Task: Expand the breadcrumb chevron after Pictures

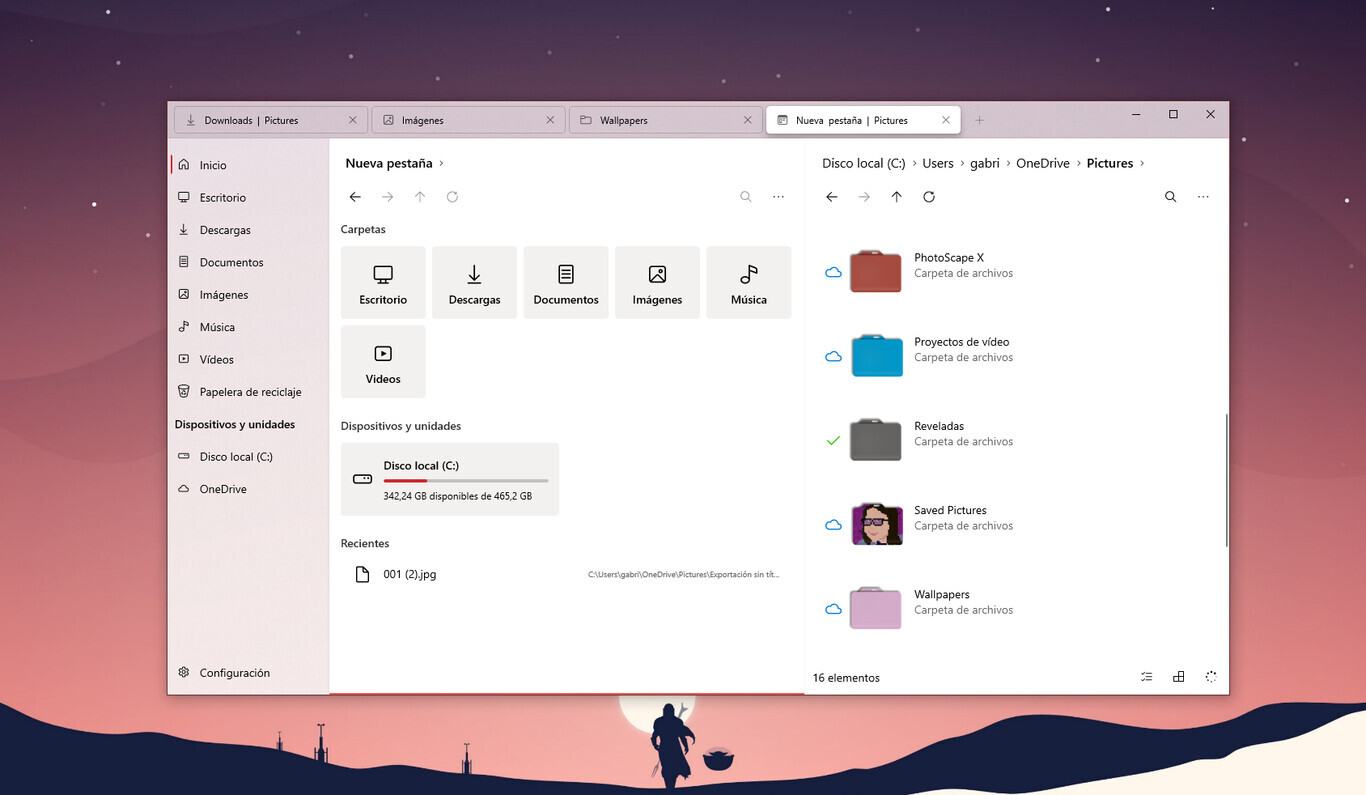Action: click(1142, 163)
